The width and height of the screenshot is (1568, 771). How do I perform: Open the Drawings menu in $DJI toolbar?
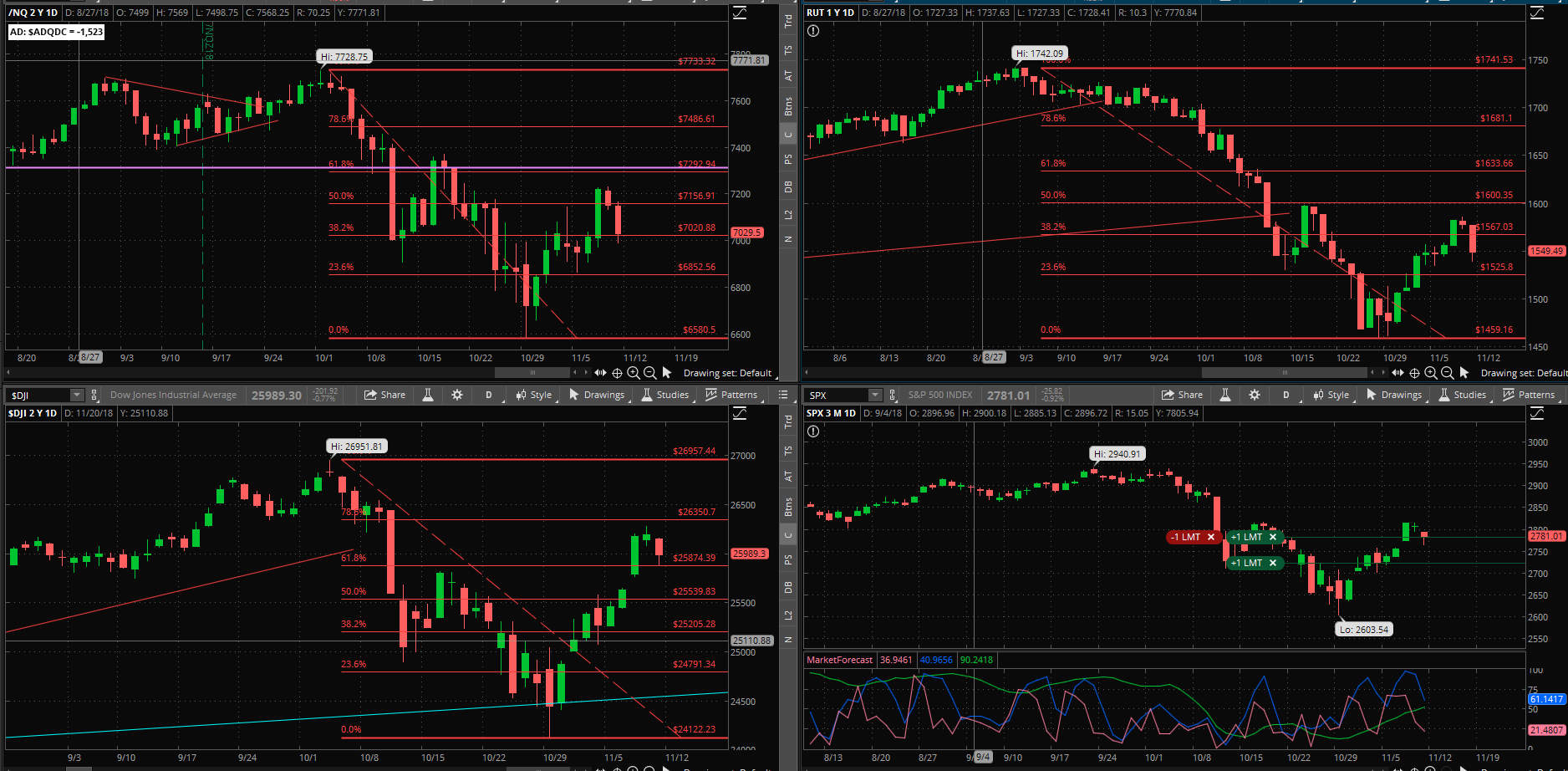[597, 395]
